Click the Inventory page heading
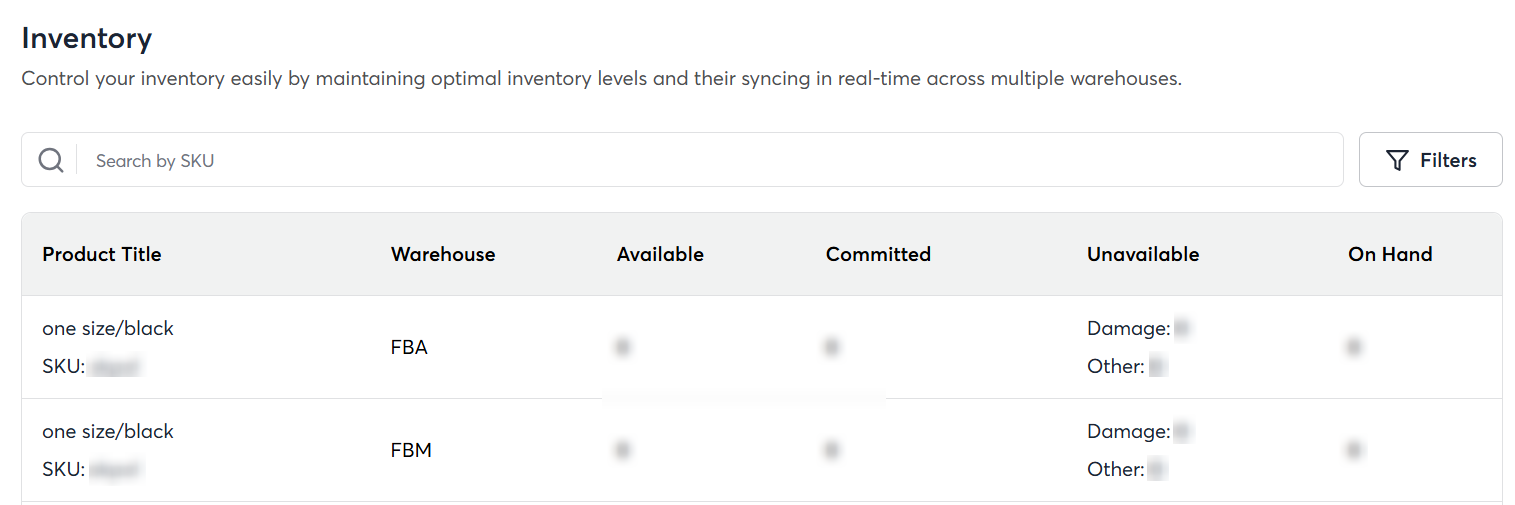This screenshot has width=1515, height=505. click(x=87, y=38)
